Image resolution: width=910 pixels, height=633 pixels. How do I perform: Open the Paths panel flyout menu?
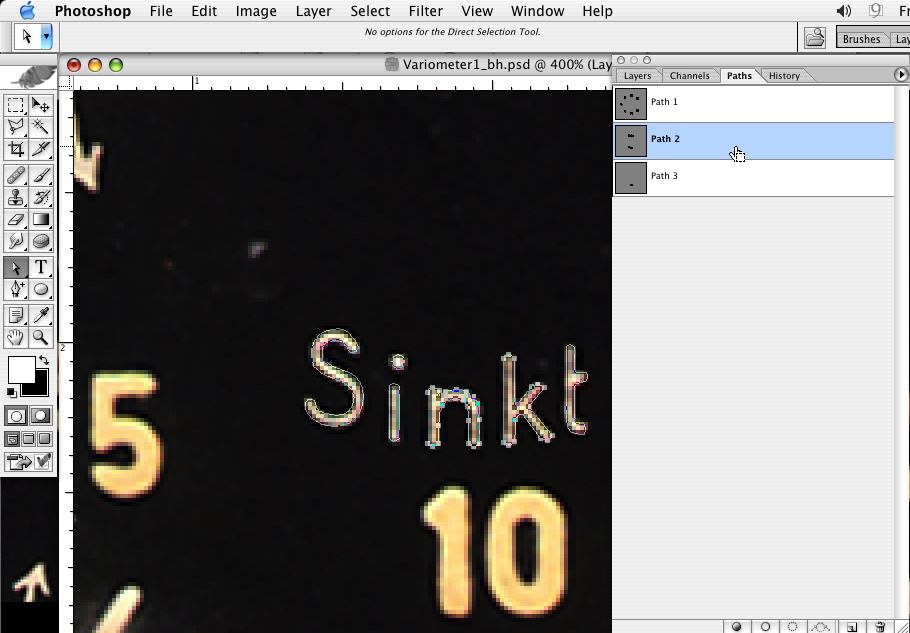click(901, 75)
